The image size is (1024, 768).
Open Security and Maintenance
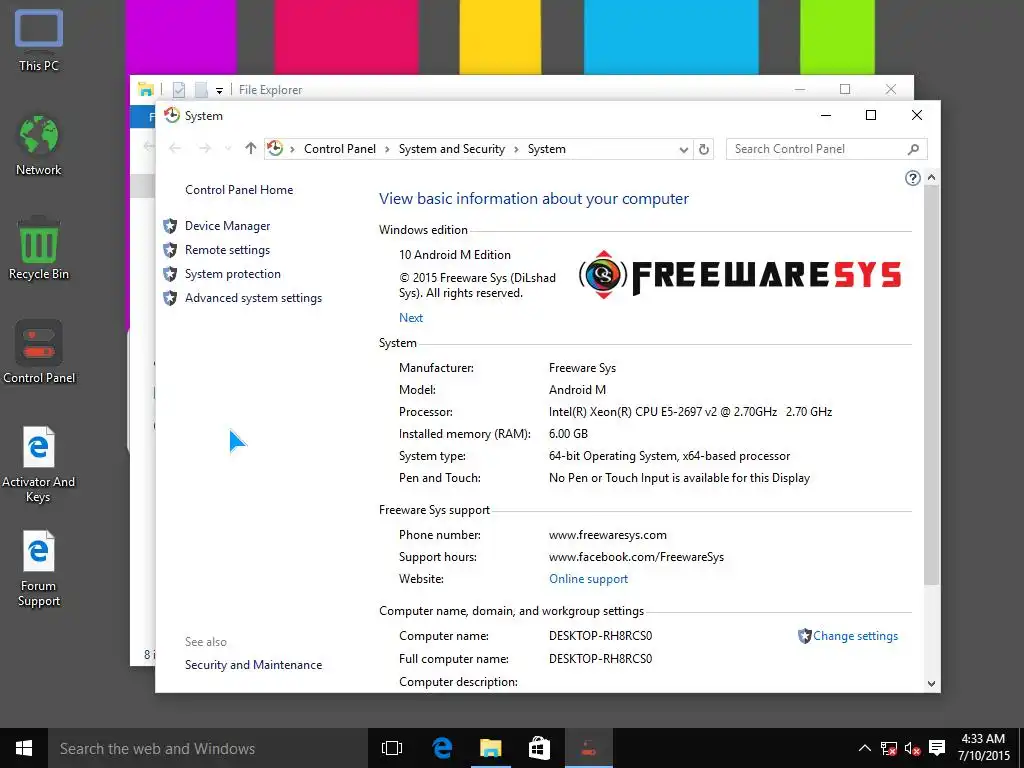[x=253, y=665]
